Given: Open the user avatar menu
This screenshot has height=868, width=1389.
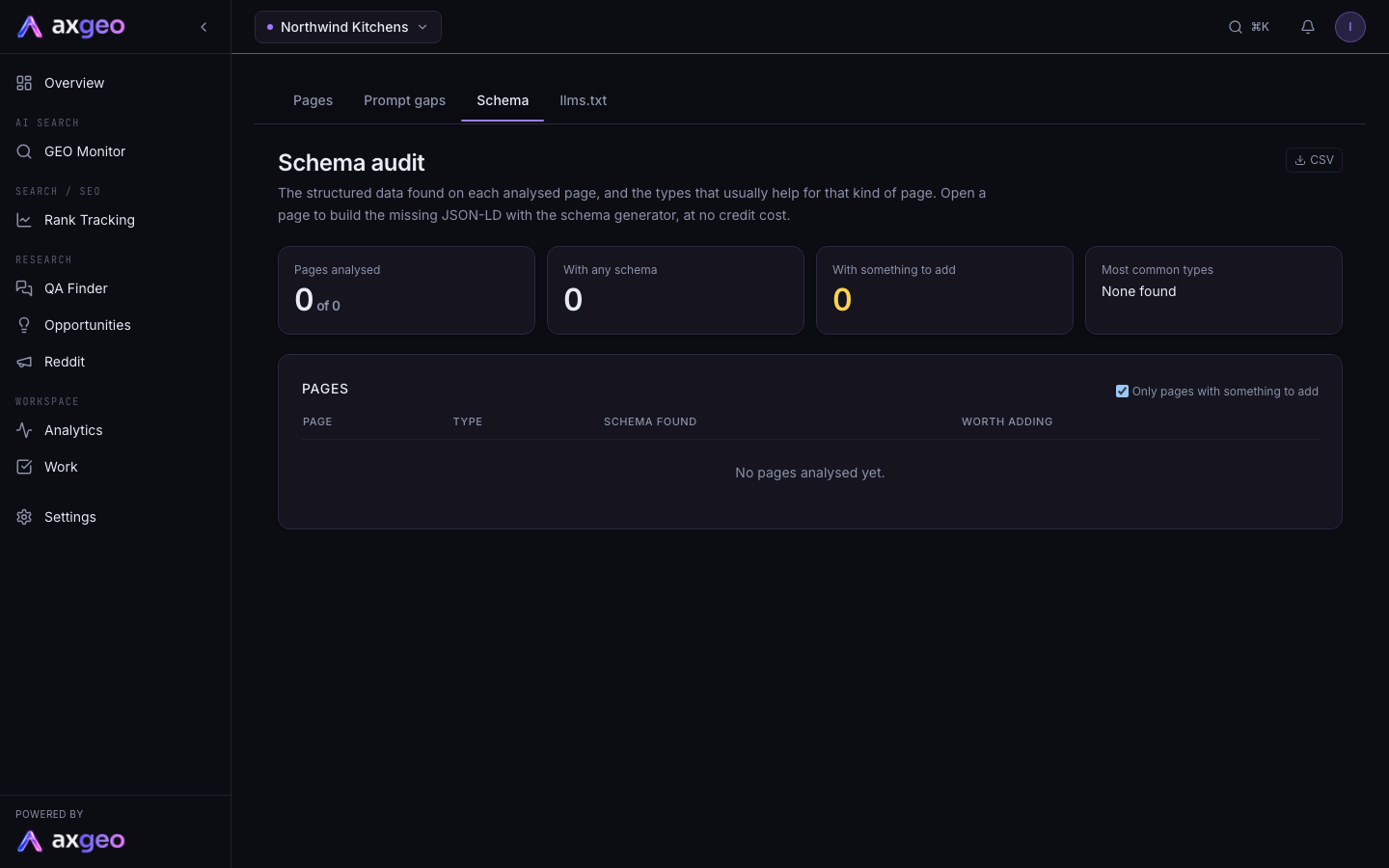Looking at the screenshot, I should coord(1350,27).
